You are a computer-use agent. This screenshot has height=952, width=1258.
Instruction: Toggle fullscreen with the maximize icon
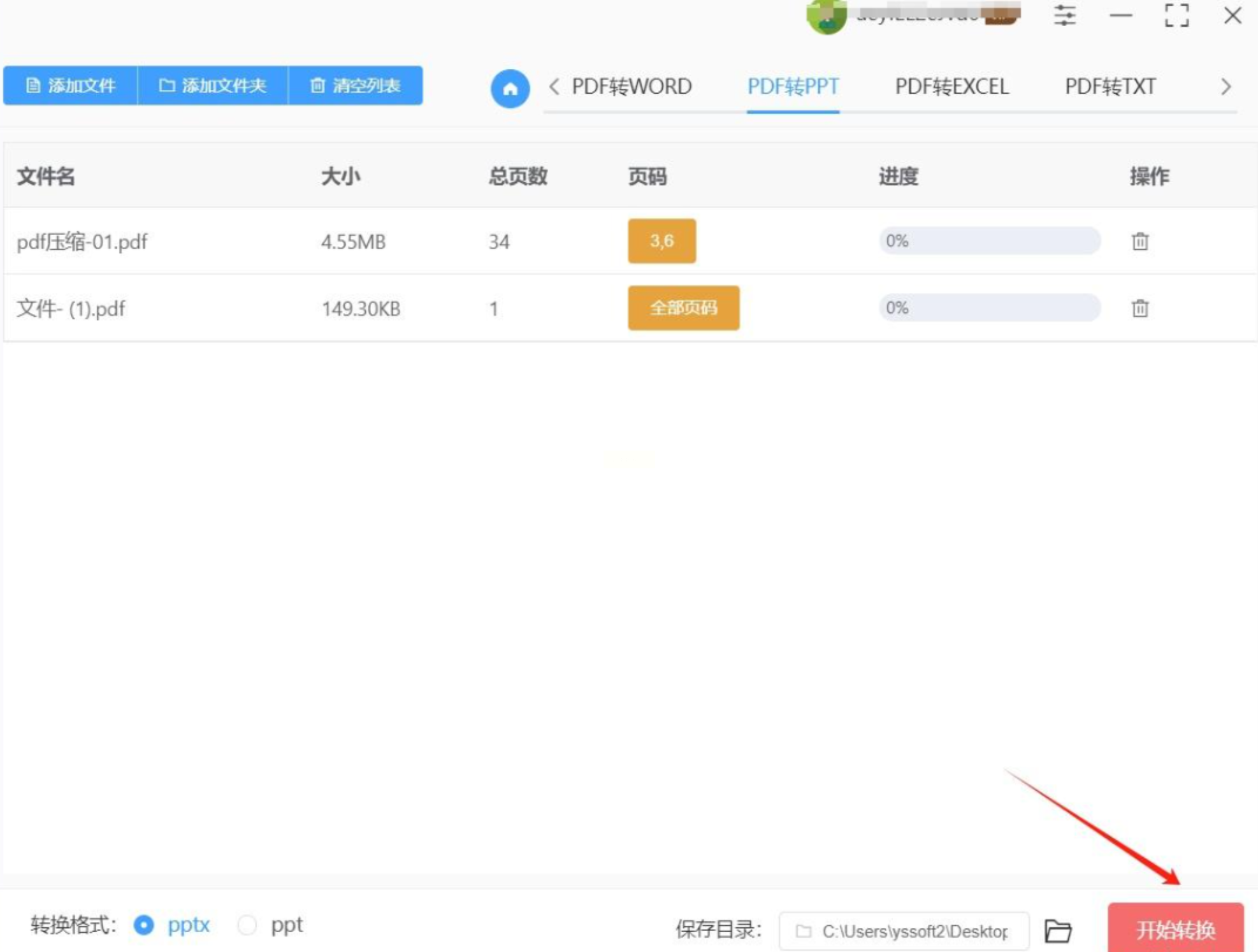point(1176,15)
